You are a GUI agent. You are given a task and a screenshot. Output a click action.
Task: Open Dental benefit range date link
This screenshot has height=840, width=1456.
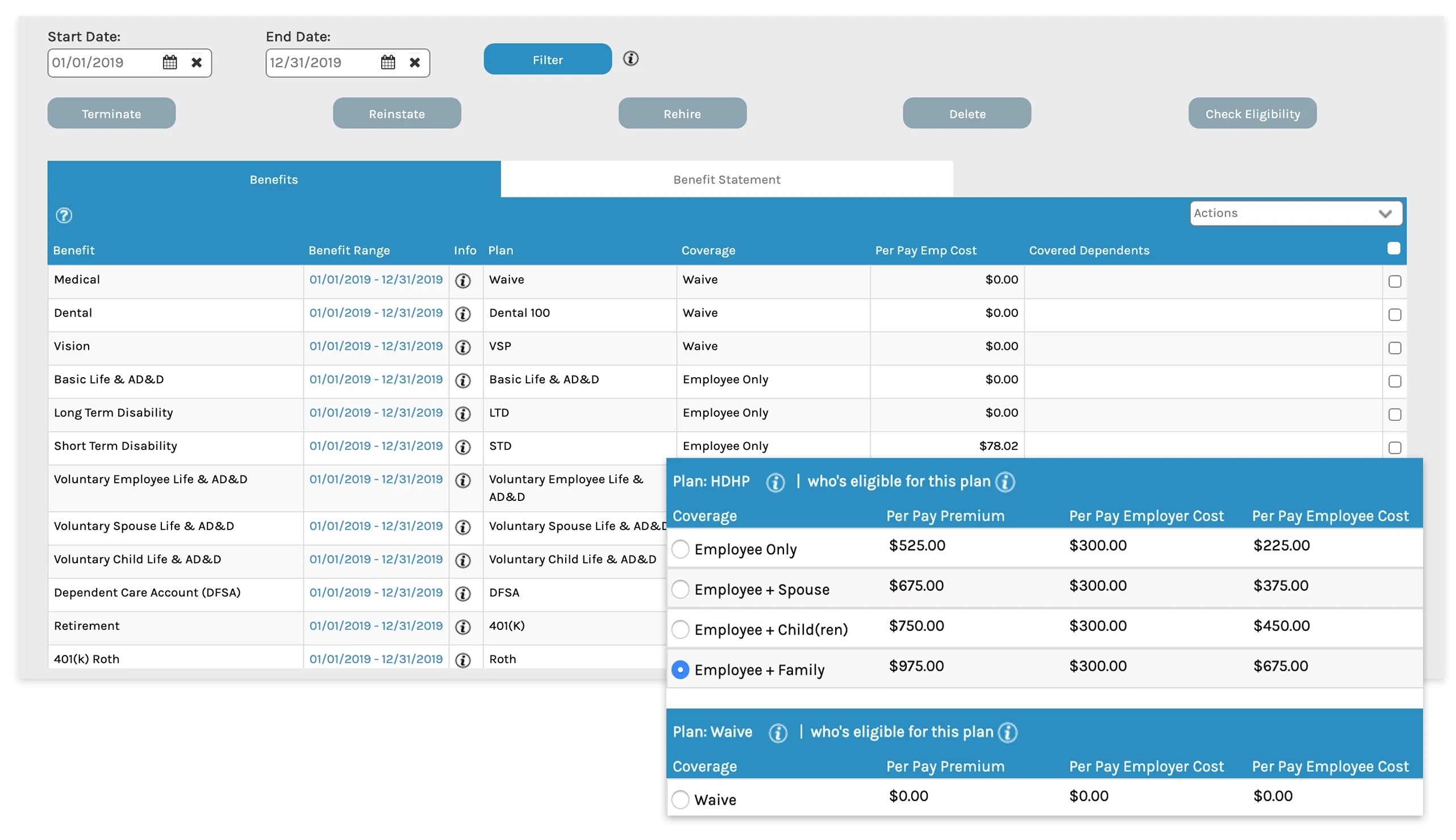coord(376,313)
